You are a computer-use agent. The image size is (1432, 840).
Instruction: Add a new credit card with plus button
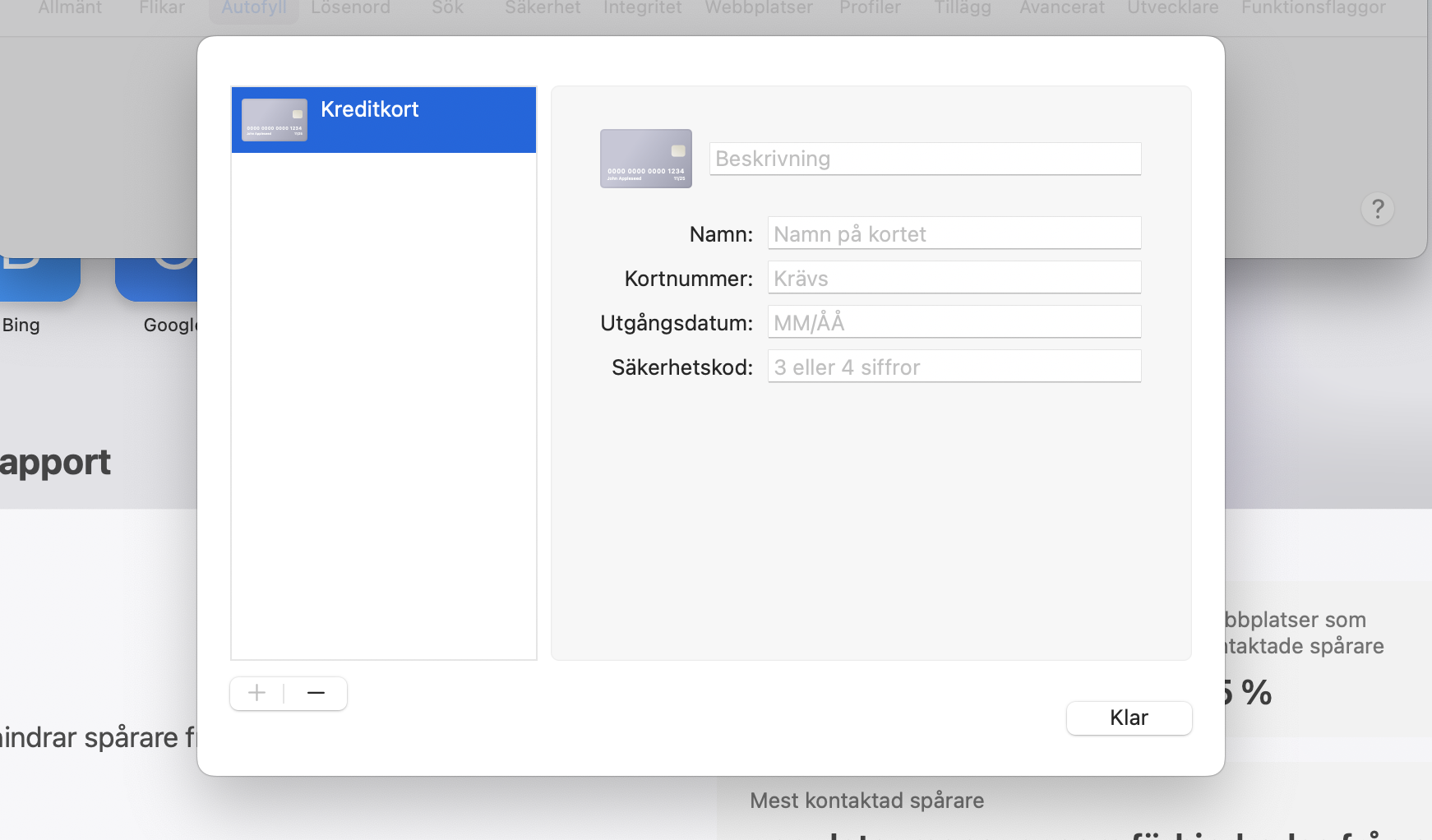(257, 693)
